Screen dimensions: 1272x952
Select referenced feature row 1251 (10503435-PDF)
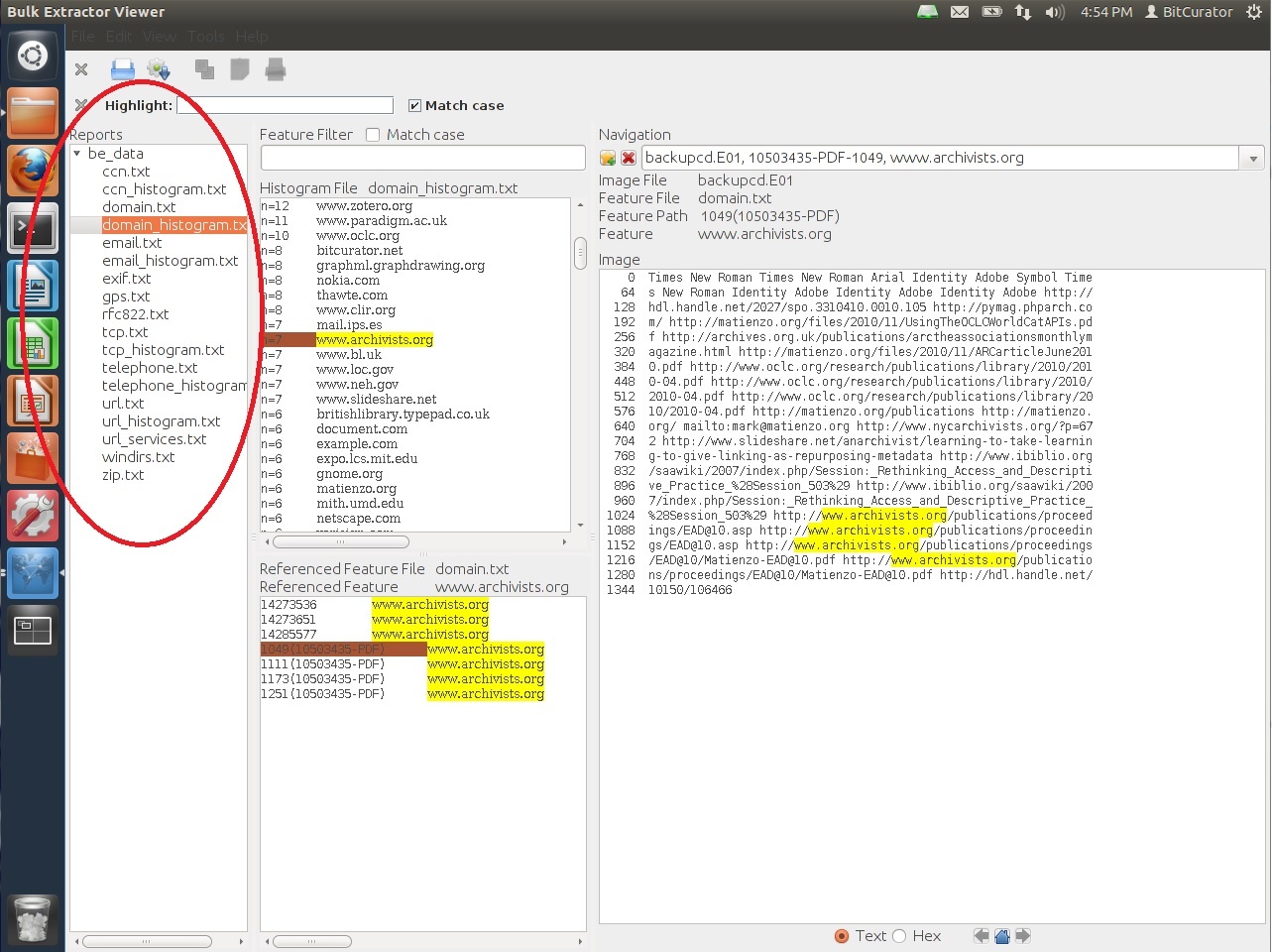[x=422, y=694]
